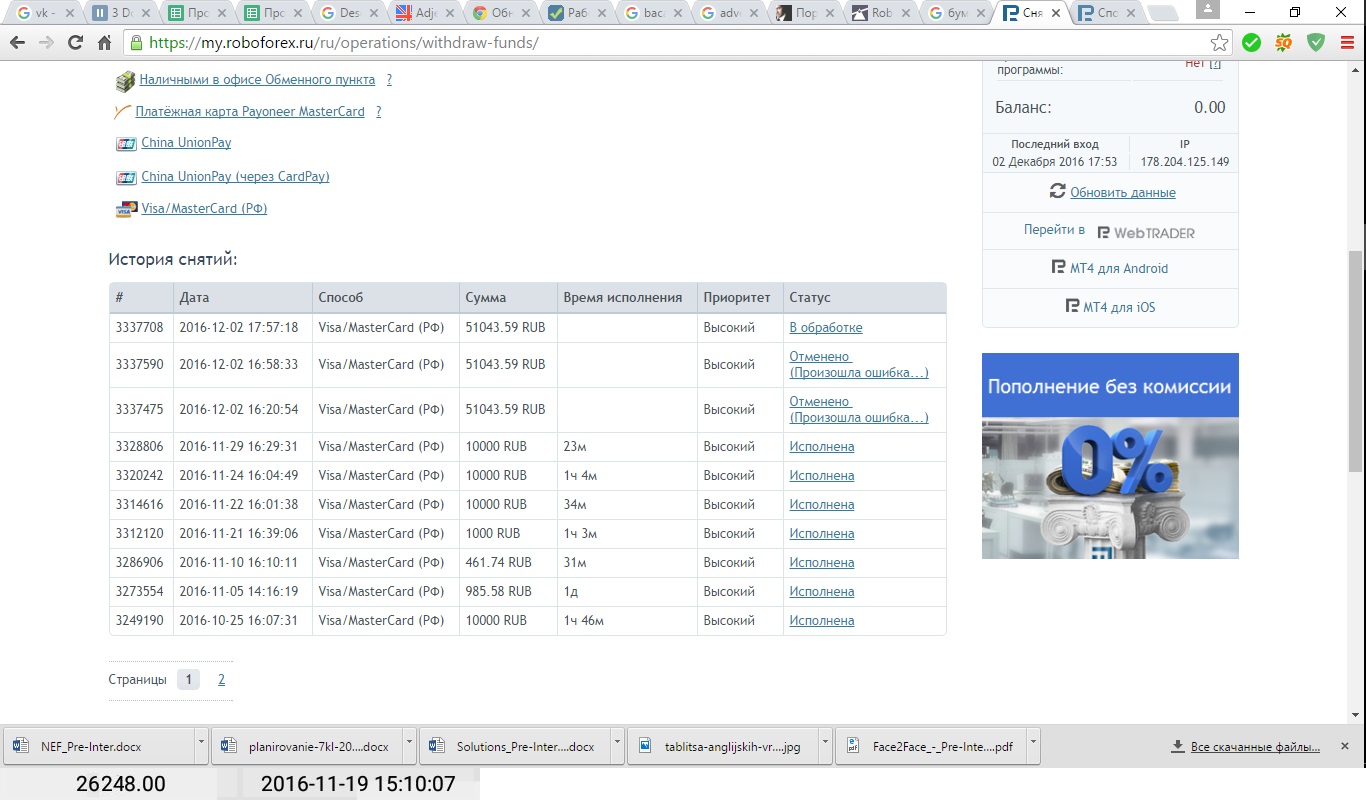Open the help icon next to Нет
Image resolution: width=1366 pixels, height=800 pixels.
(1216, 64)
